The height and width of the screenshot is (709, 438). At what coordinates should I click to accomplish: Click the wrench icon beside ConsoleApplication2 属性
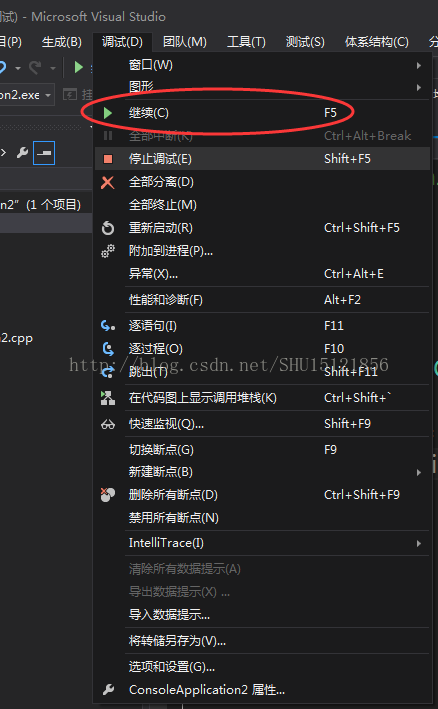[108, 690]
